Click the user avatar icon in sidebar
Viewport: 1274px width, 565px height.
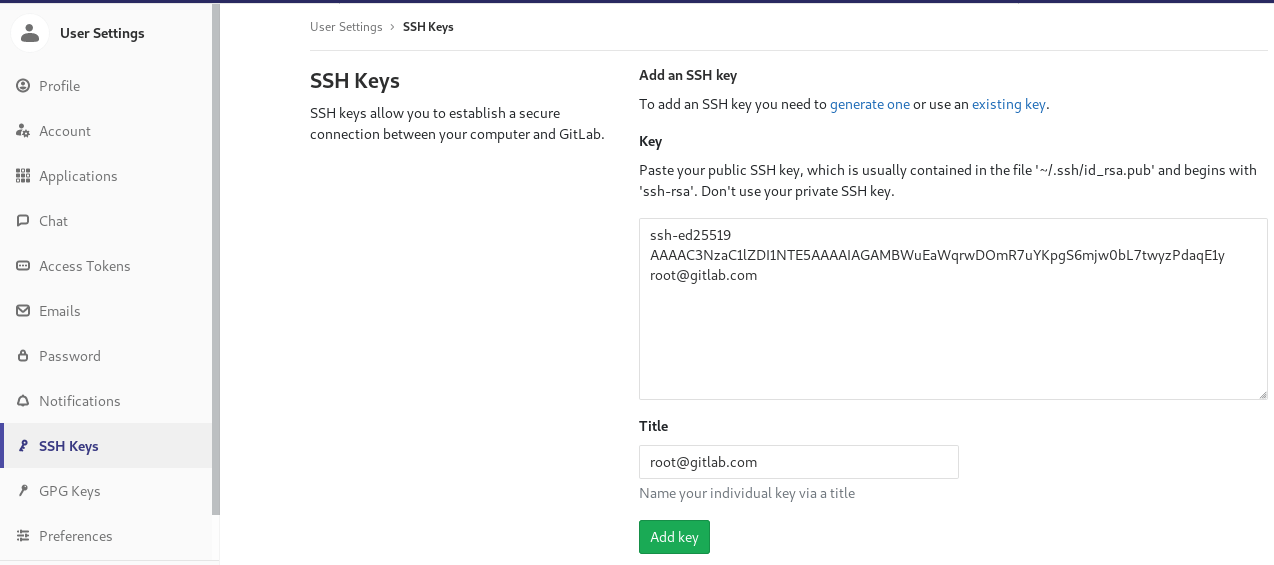click(30, 33)
